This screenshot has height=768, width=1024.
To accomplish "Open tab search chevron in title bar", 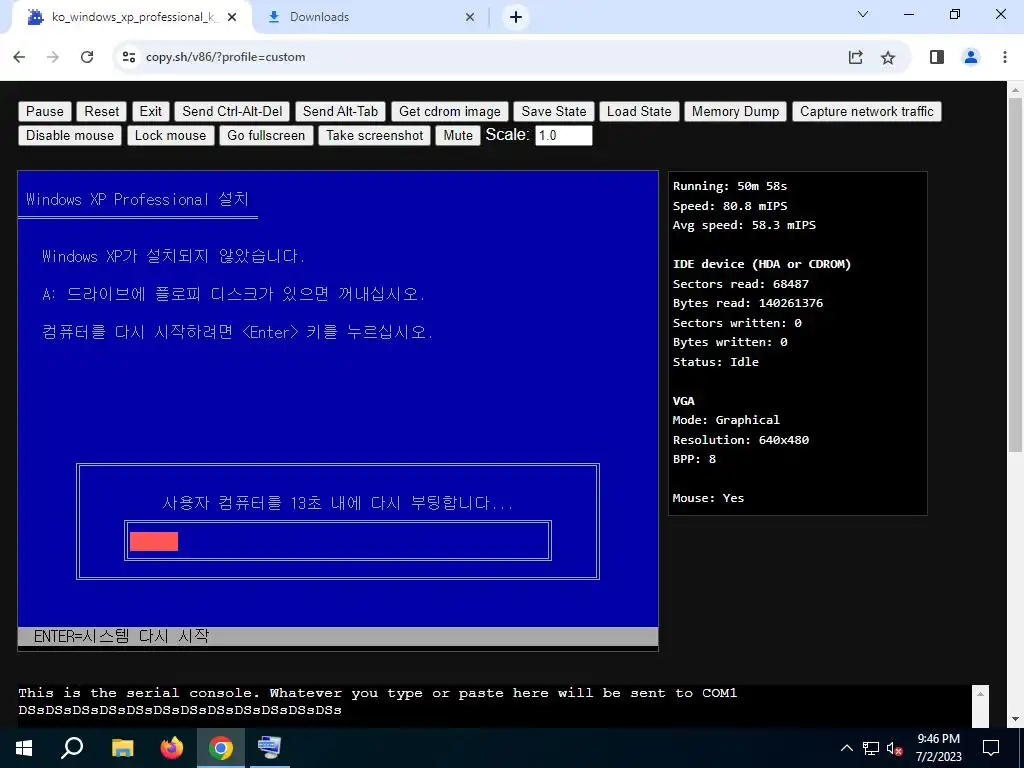I will (863, 14).
